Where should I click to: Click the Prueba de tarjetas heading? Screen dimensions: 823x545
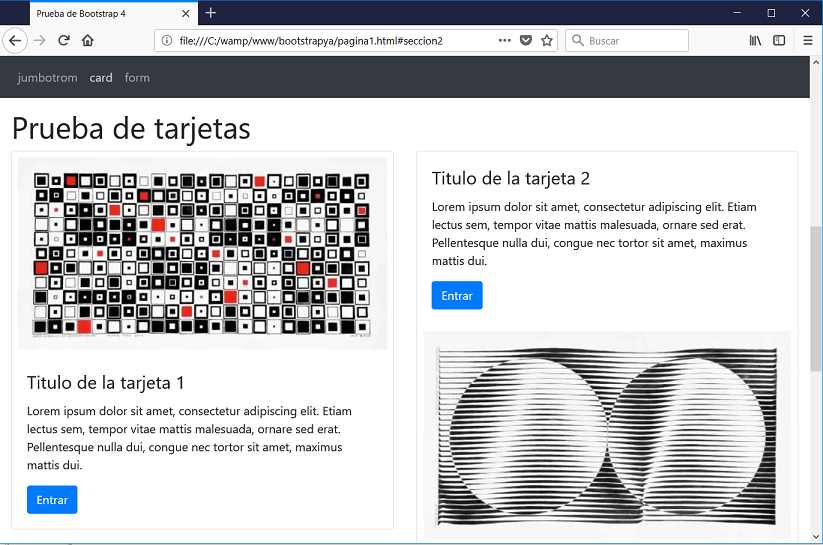[x=131, y=128]
